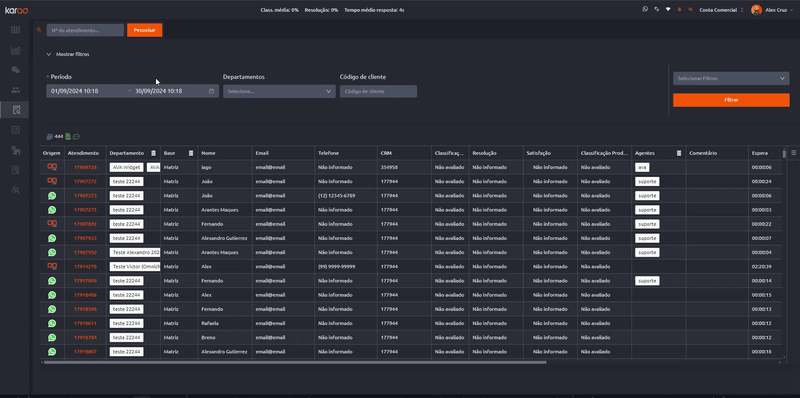Open the Agentes column filter icon

[679, 153]
